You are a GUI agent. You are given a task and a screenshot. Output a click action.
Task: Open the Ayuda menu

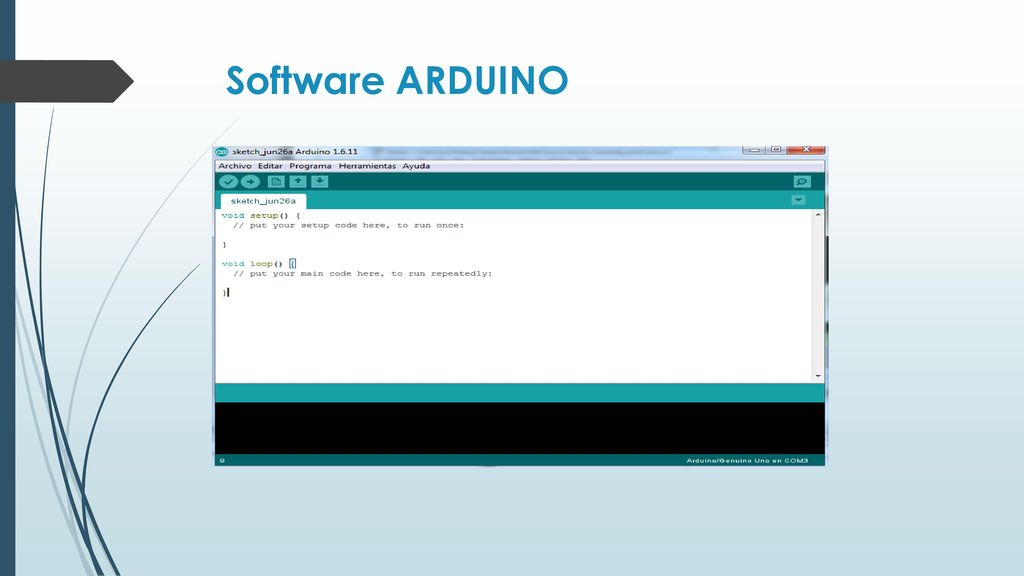[x=416, y=166]
